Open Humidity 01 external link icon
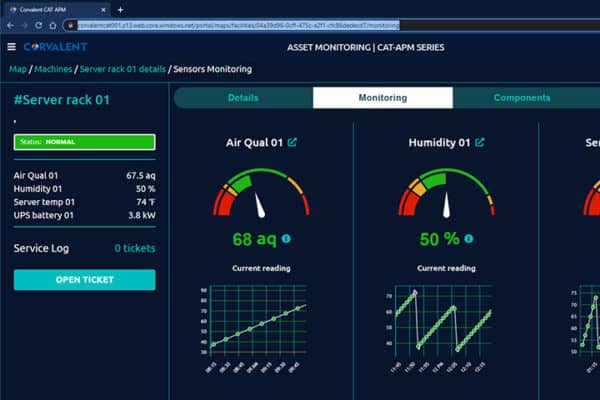 click(480, 143)
